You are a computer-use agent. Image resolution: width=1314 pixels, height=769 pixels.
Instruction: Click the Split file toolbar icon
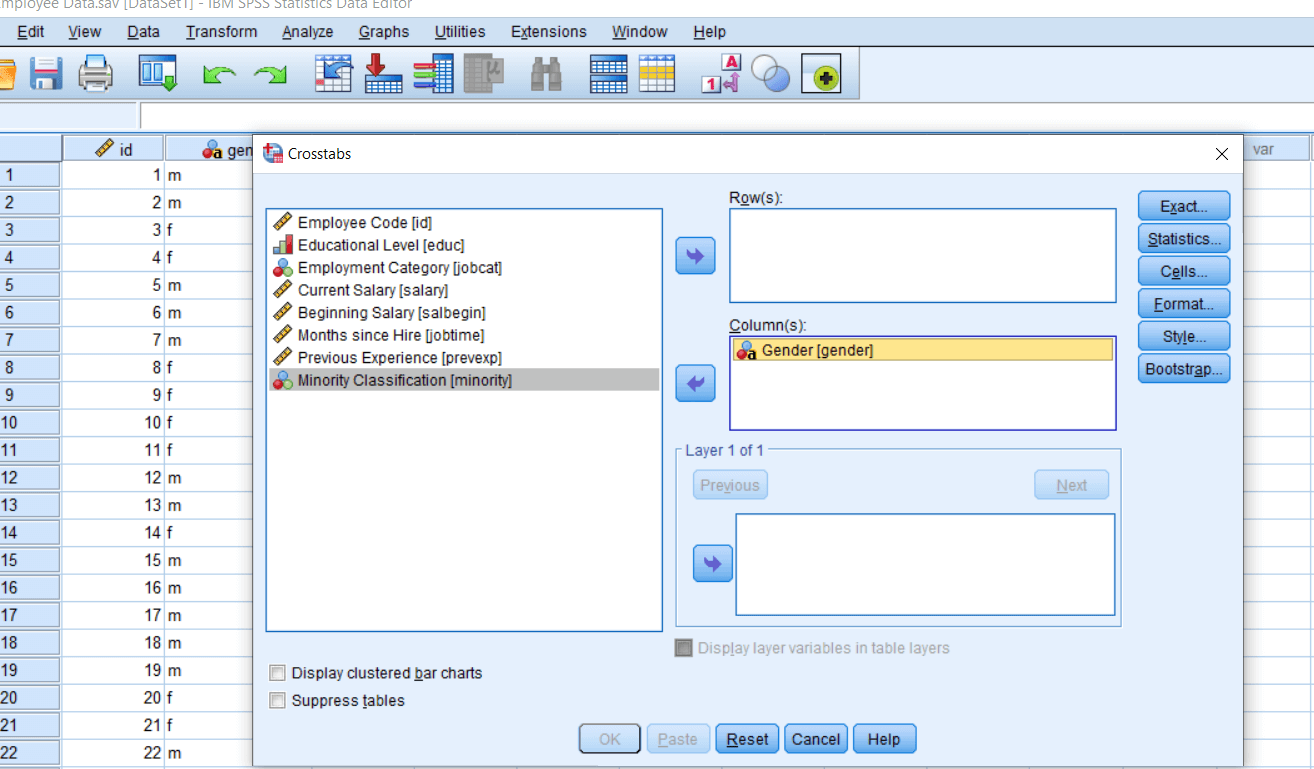[x=608, y=74]
